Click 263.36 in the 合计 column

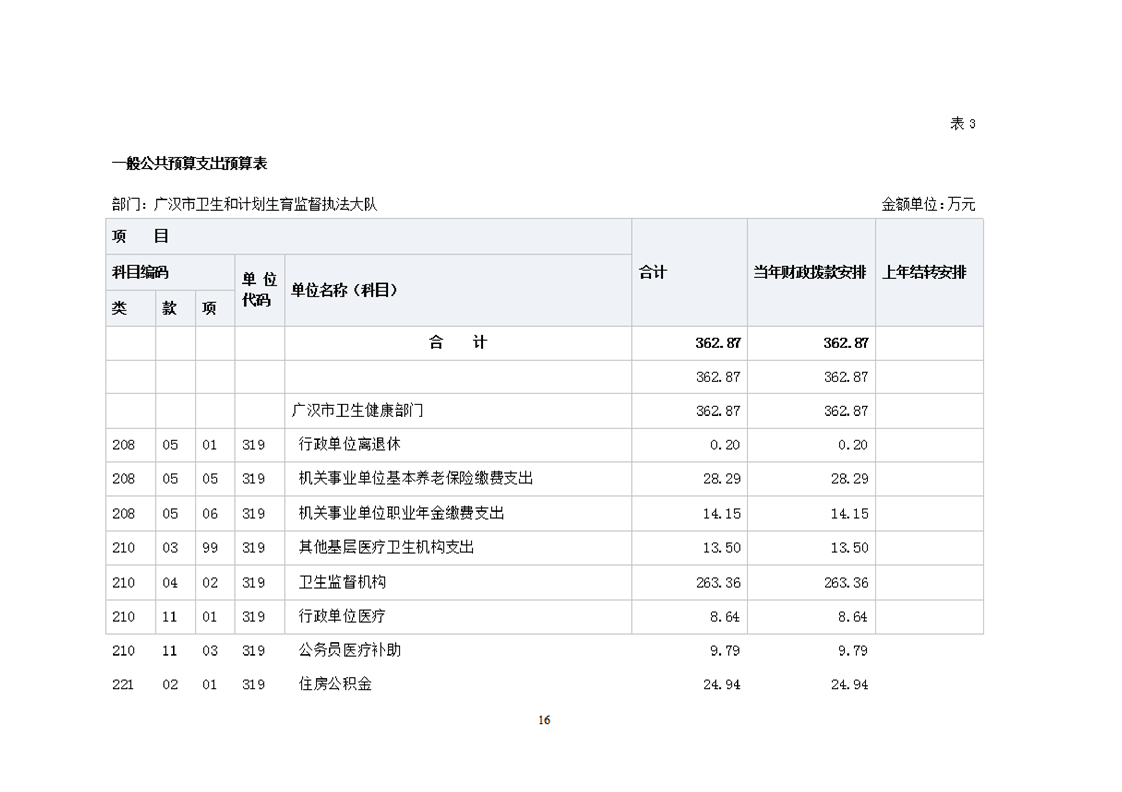click(718, 583)
